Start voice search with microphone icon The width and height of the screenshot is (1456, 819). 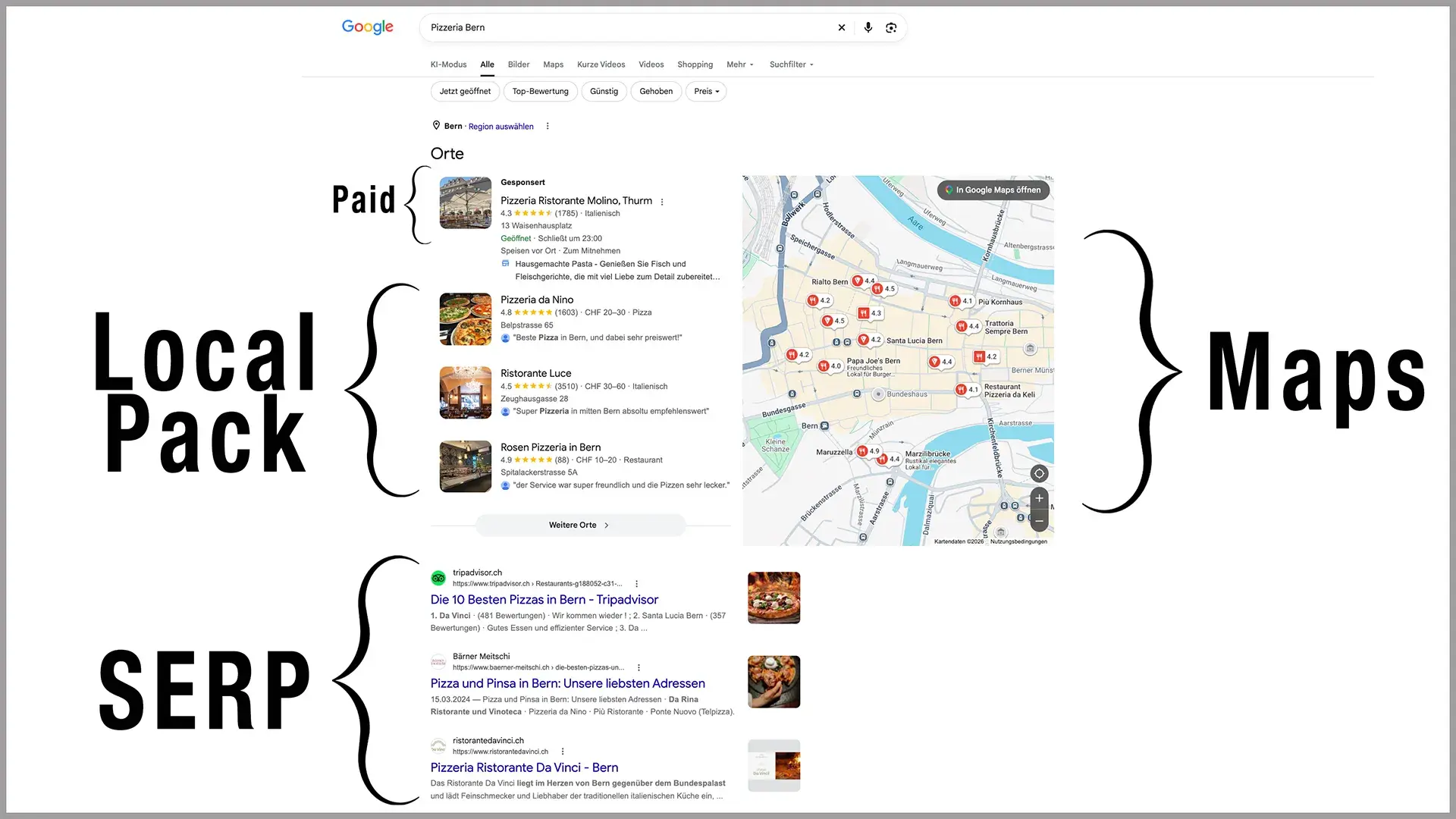point(868,27)
